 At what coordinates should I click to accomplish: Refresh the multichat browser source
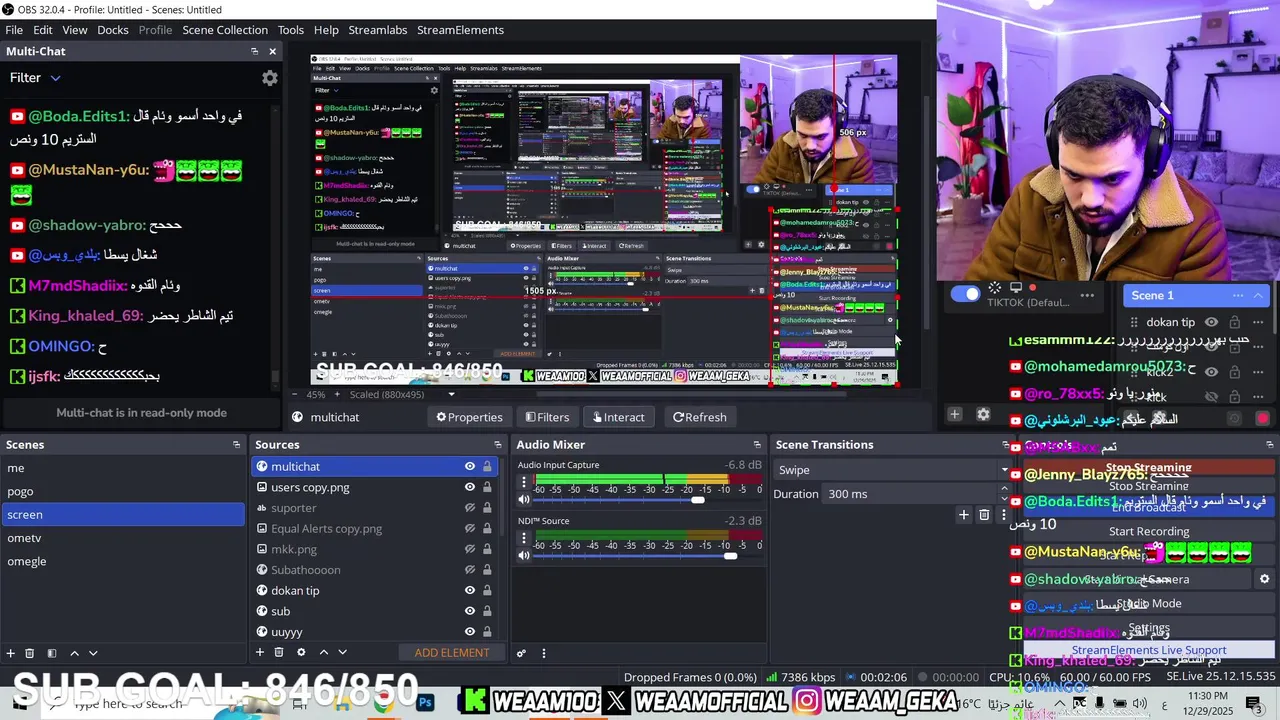tap(699, 417)
